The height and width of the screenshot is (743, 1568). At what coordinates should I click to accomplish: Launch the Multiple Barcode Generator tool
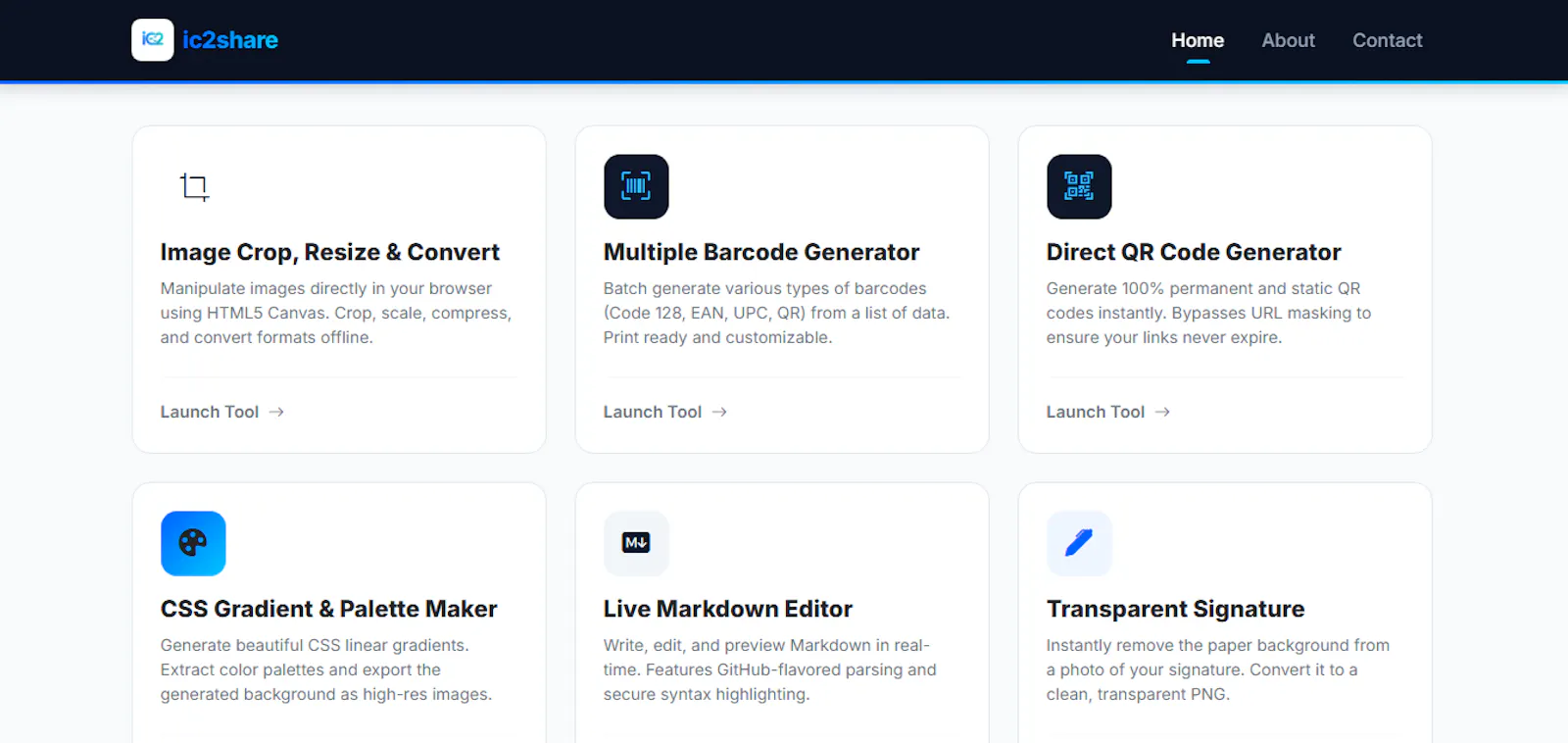pos(665,412)
